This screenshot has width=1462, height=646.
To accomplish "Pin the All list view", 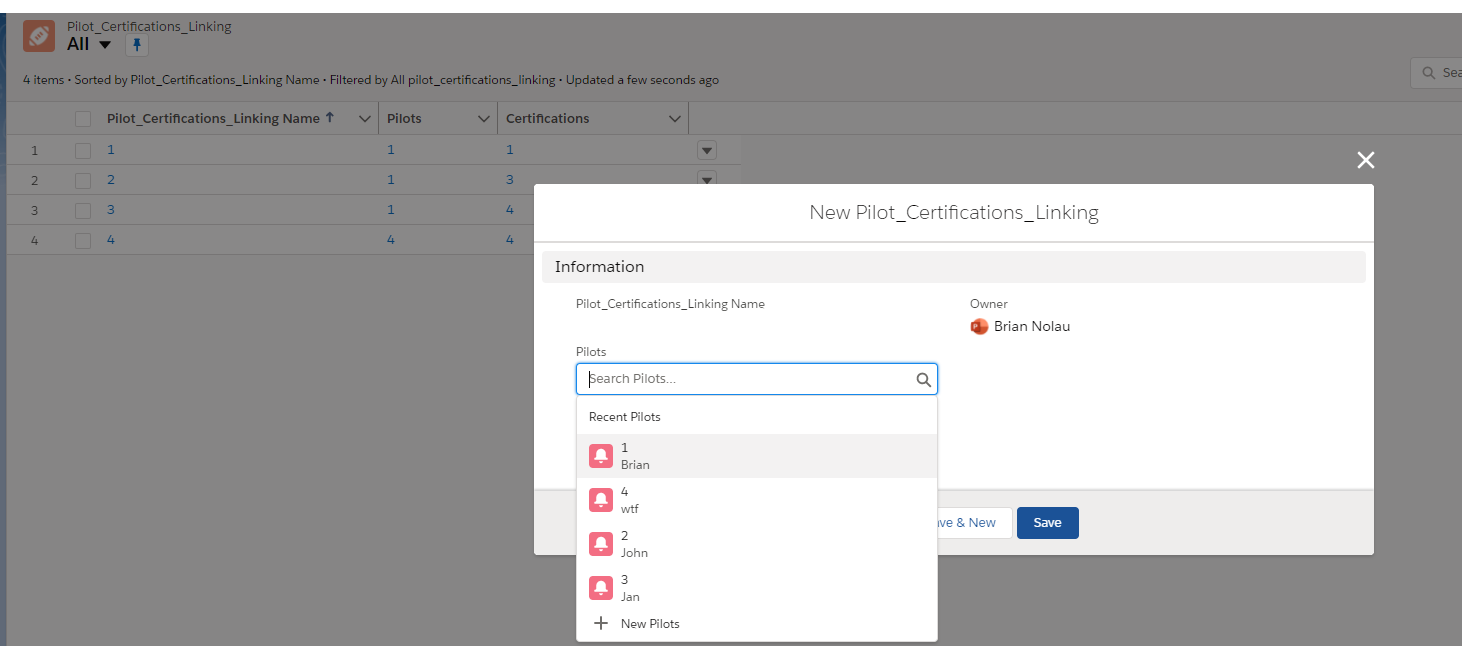I will point(137,45).
